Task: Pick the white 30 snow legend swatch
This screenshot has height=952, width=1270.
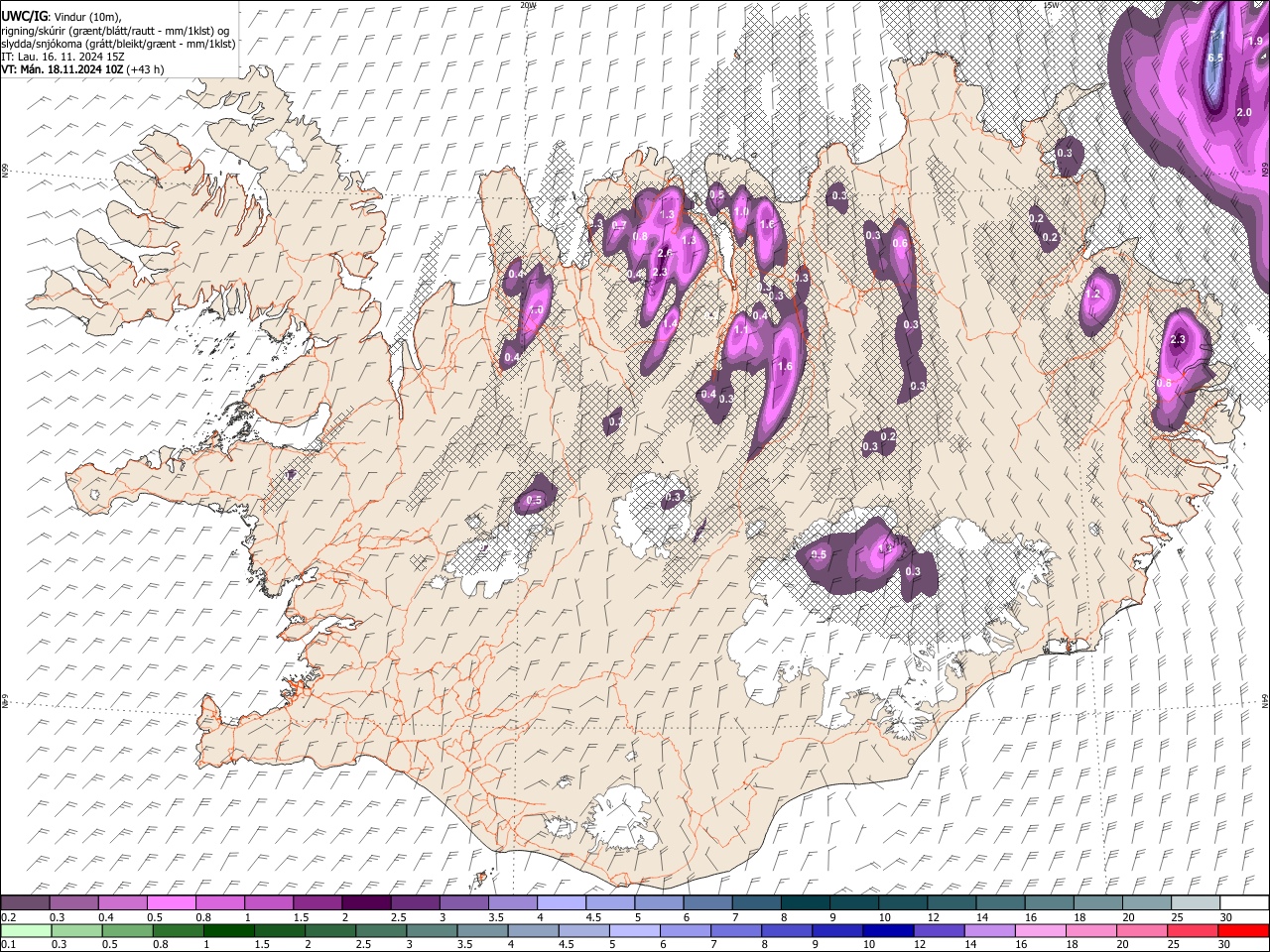Action: pos(1245,903)
